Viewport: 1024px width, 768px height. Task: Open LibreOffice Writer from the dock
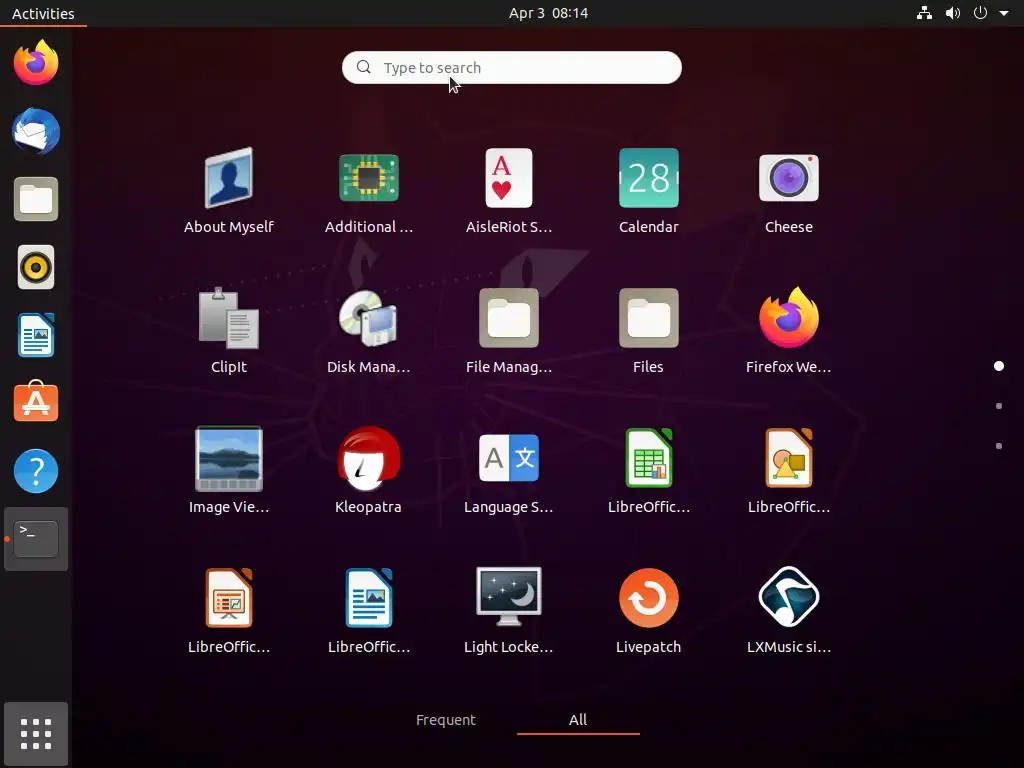36,335
